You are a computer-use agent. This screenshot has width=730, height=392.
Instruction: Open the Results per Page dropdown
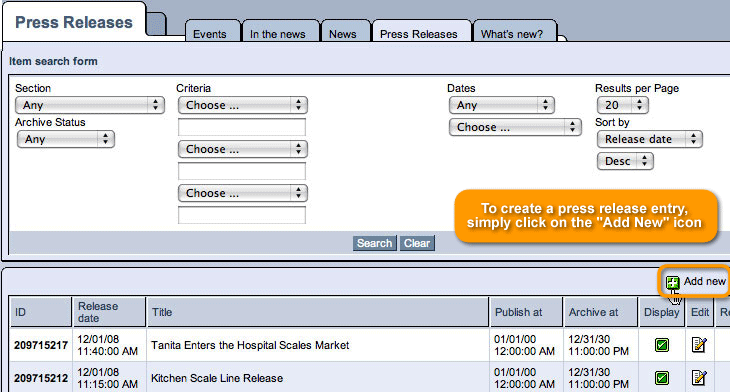click(x=622, y=105)
